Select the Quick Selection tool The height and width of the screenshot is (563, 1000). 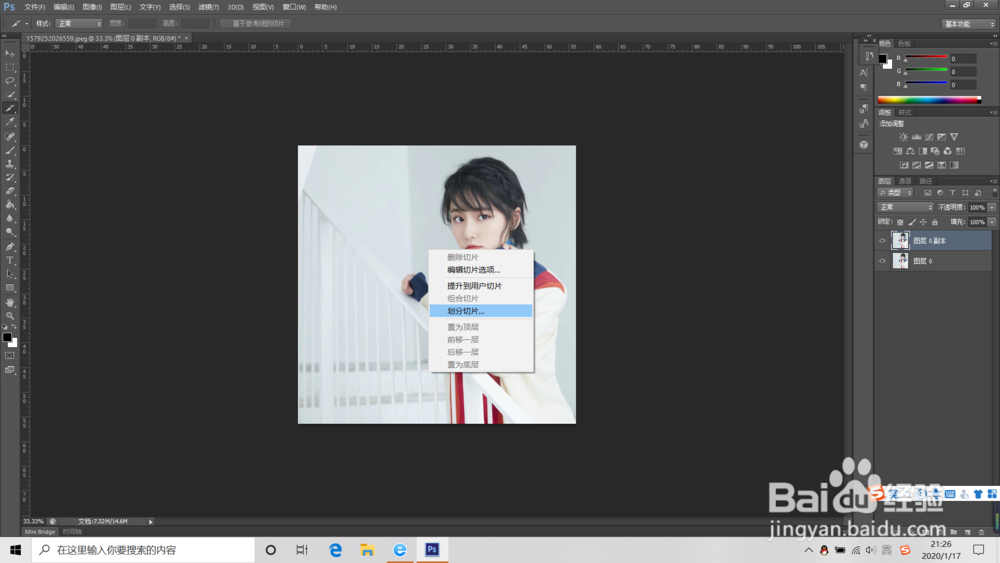click(x=10, y=95)
